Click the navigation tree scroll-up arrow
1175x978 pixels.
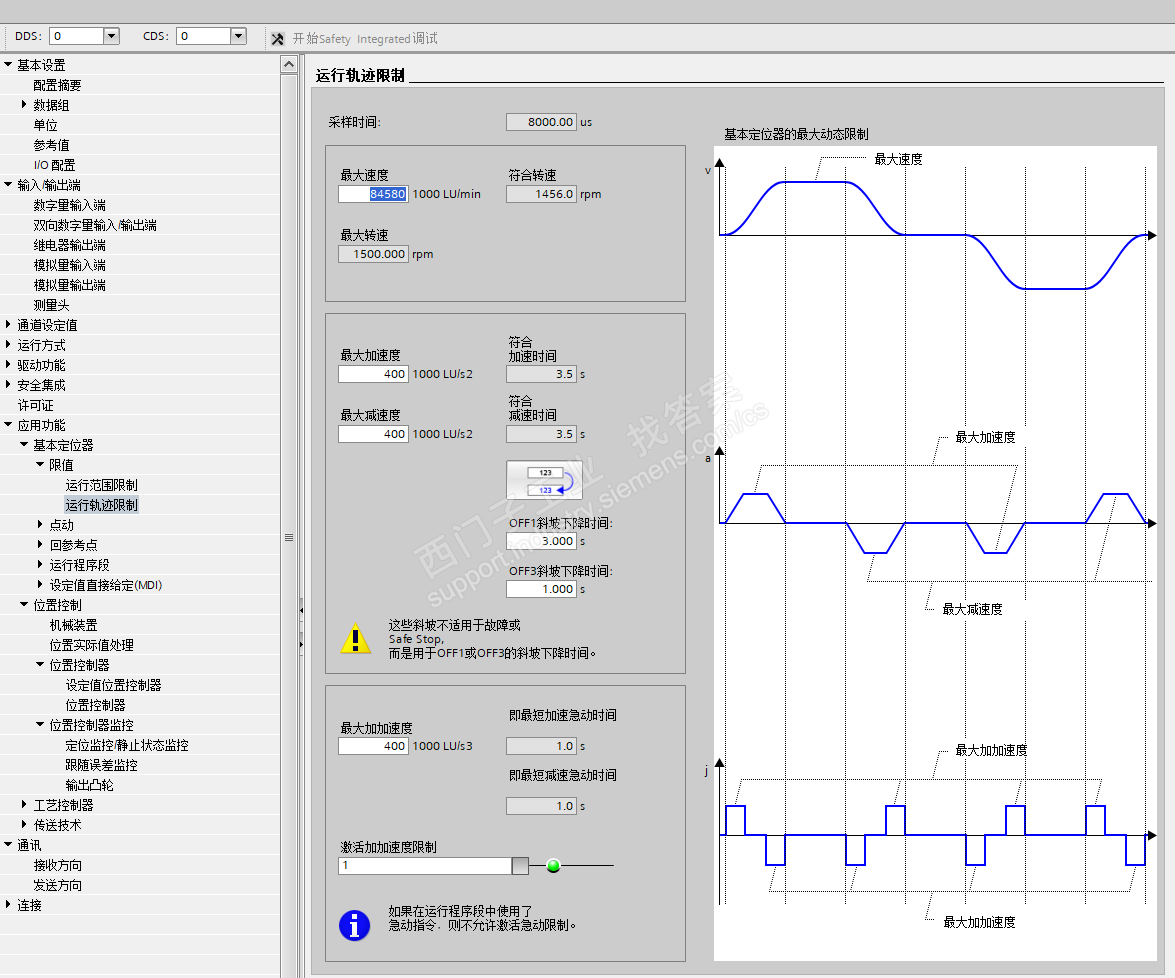(x=289, y=65)
